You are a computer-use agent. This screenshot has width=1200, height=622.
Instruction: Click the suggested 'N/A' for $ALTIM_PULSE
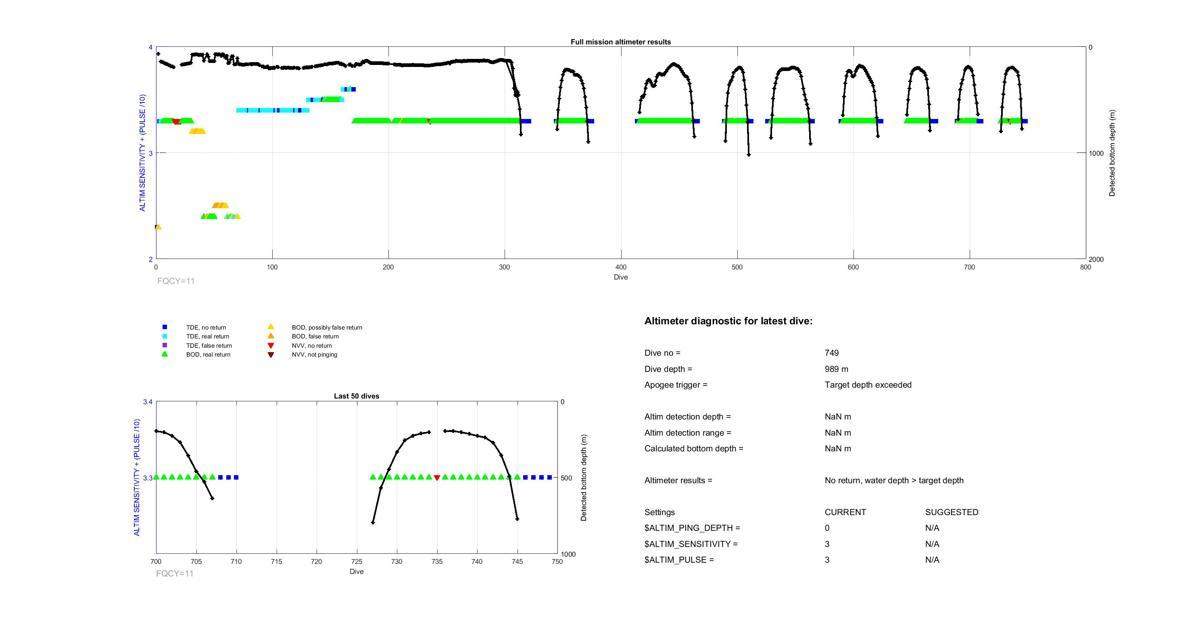coord(932,560)
